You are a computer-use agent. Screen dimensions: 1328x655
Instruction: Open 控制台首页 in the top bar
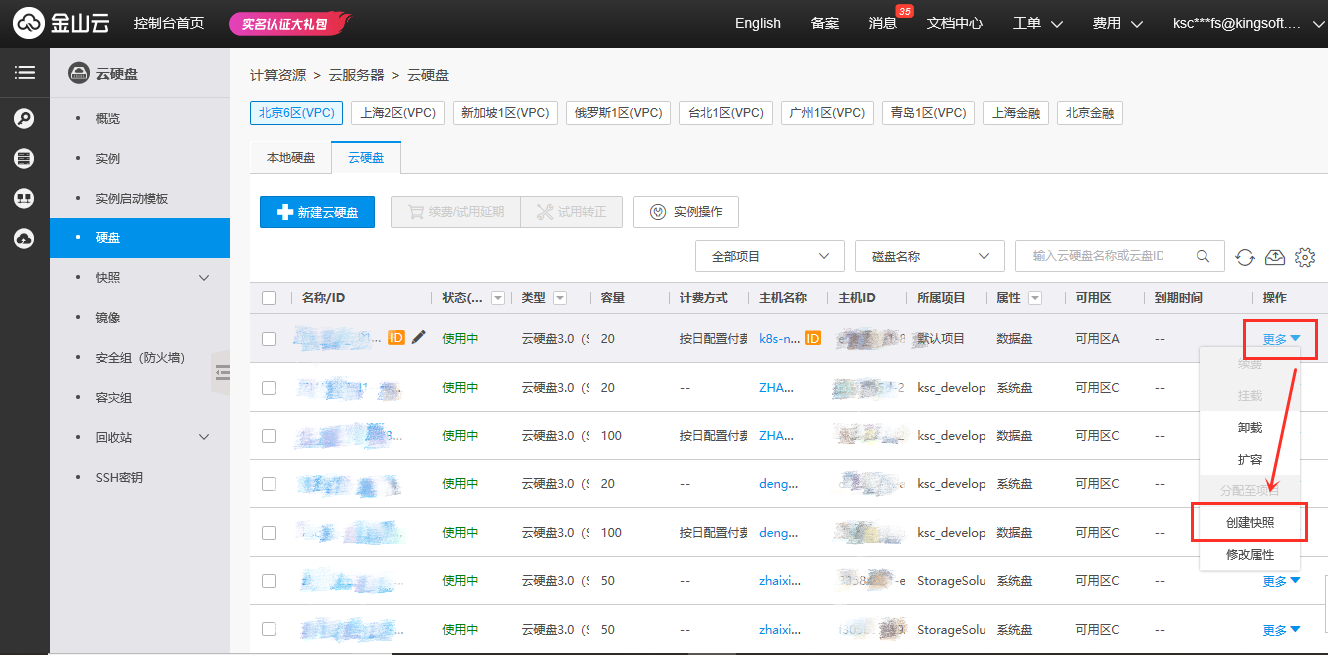[x=169, y=23]
